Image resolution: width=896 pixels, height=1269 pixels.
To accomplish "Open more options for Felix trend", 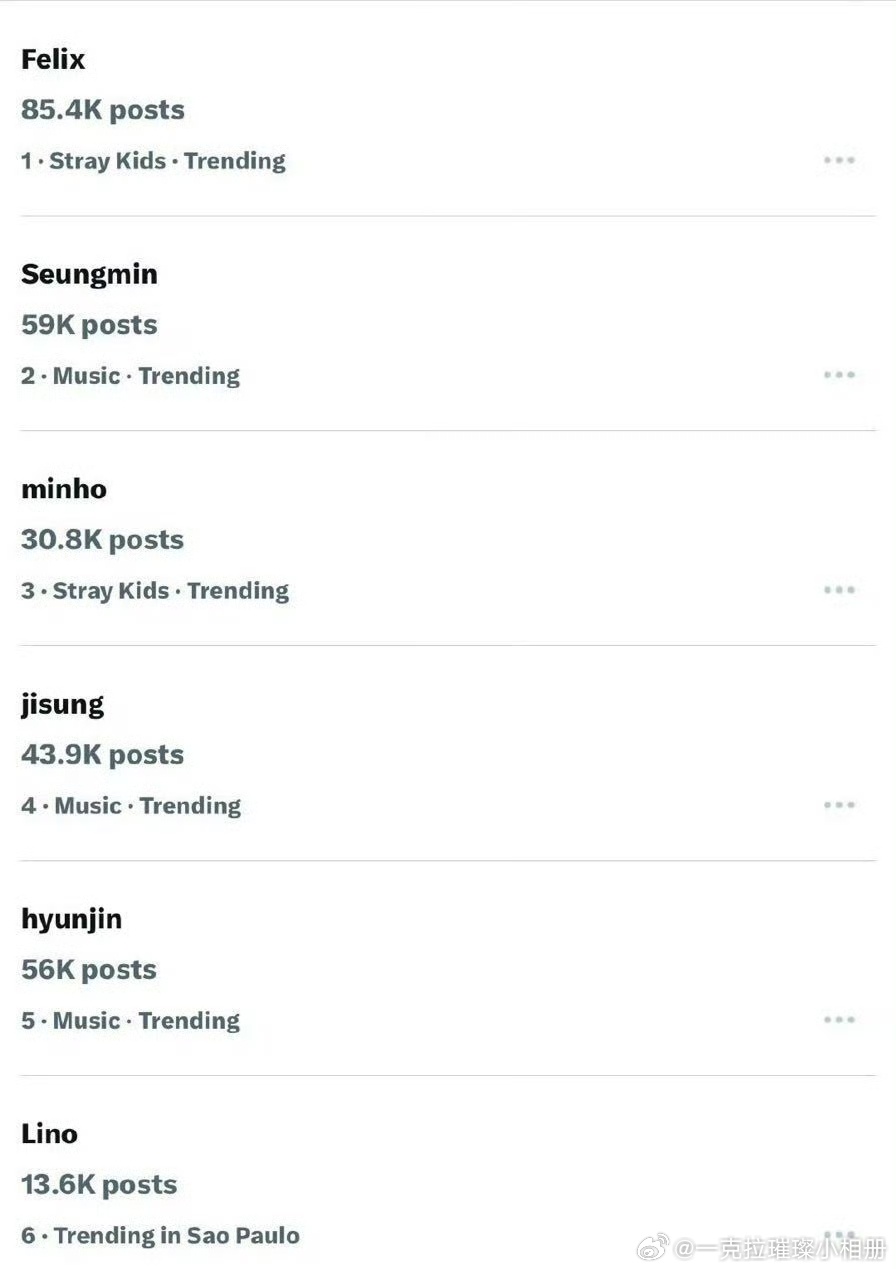I will click(839, 160).
